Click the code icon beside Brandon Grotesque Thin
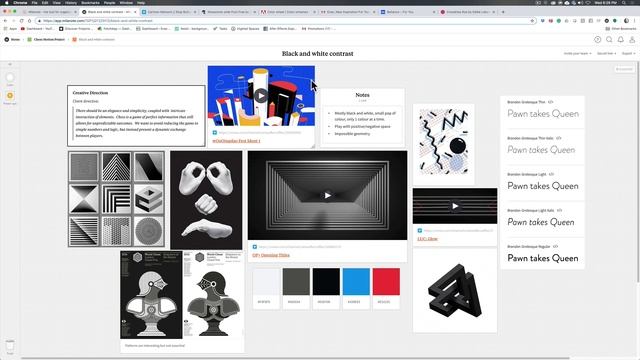Image resolution: width=640 pixels, height=360 pixels. click(551, 102)
